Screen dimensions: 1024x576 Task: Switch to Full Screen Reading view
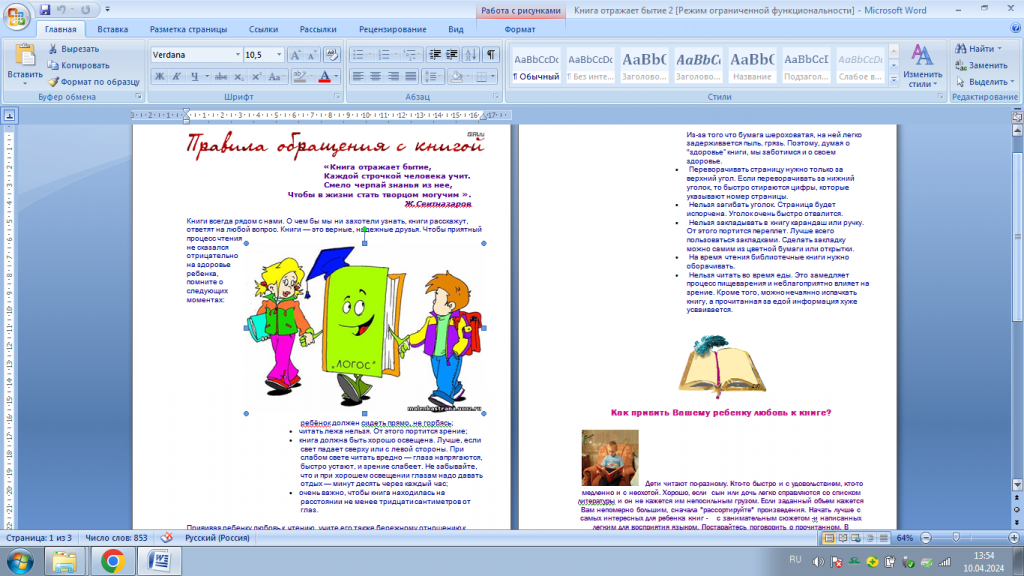[842, 538]
